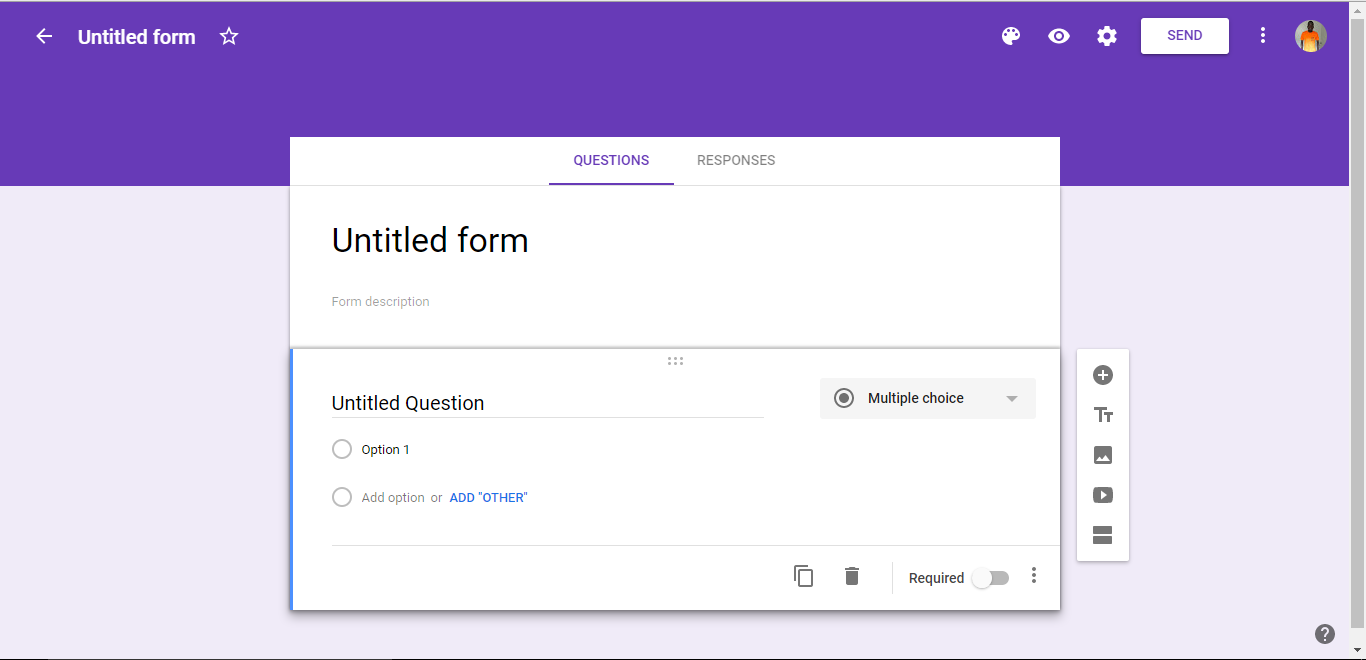Delete the question with trash icon

click(852, 576)
